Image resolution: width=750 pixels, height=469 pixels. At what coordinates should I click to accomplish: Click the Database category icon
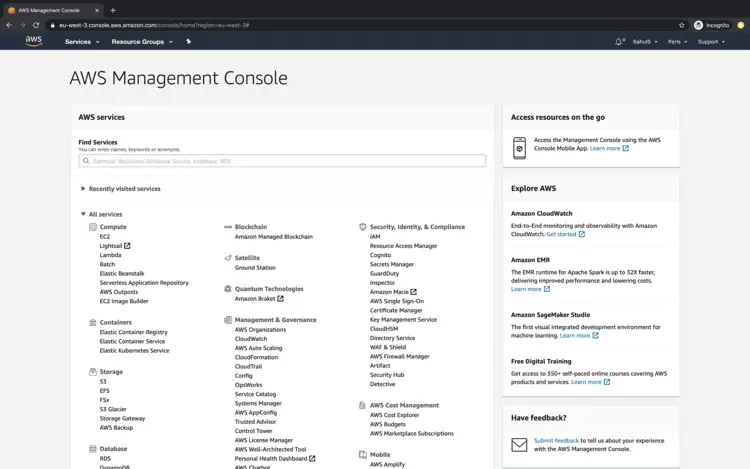(x=93, y=448)
